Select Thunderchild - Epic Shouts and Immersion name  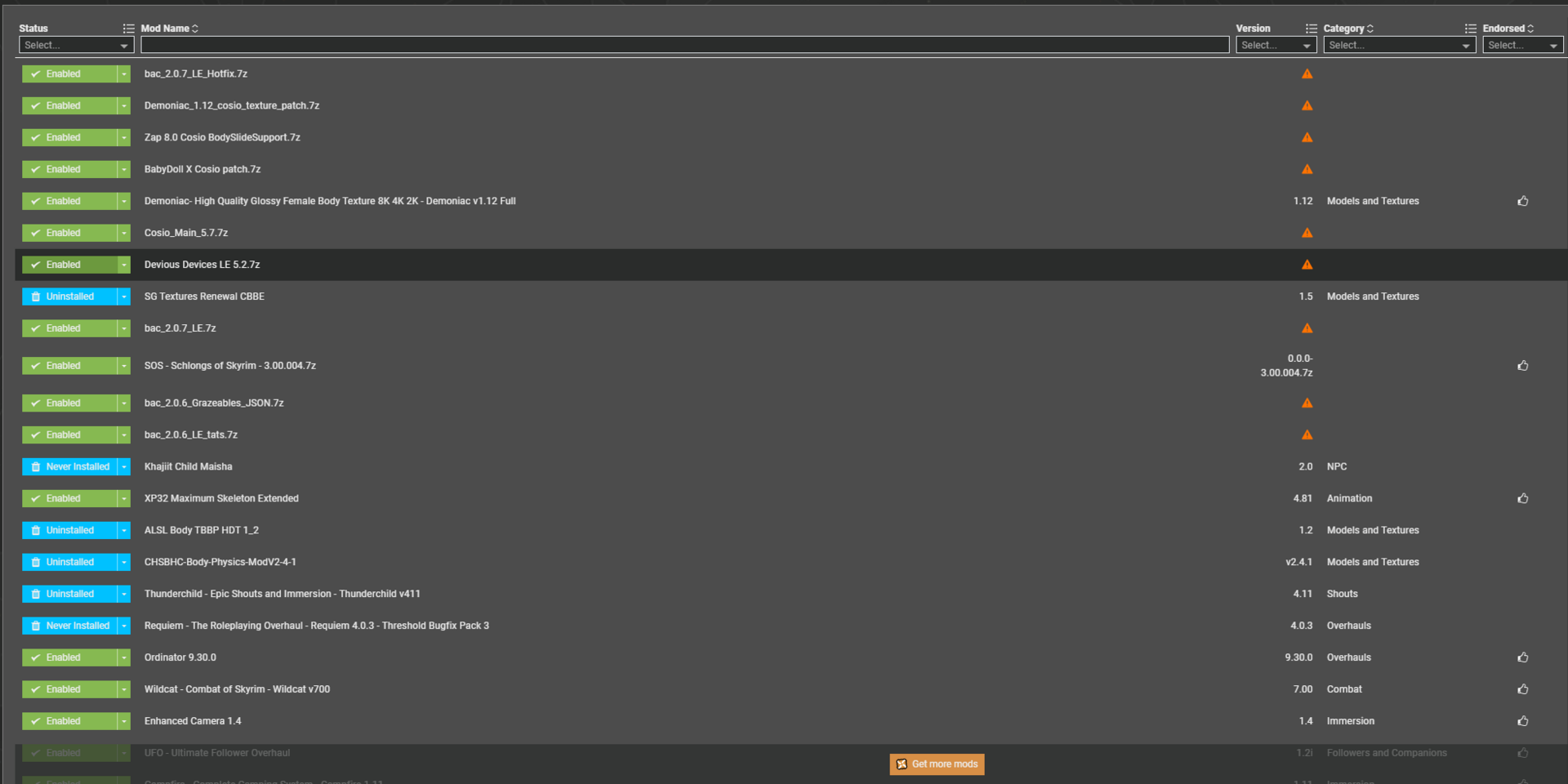283,594
